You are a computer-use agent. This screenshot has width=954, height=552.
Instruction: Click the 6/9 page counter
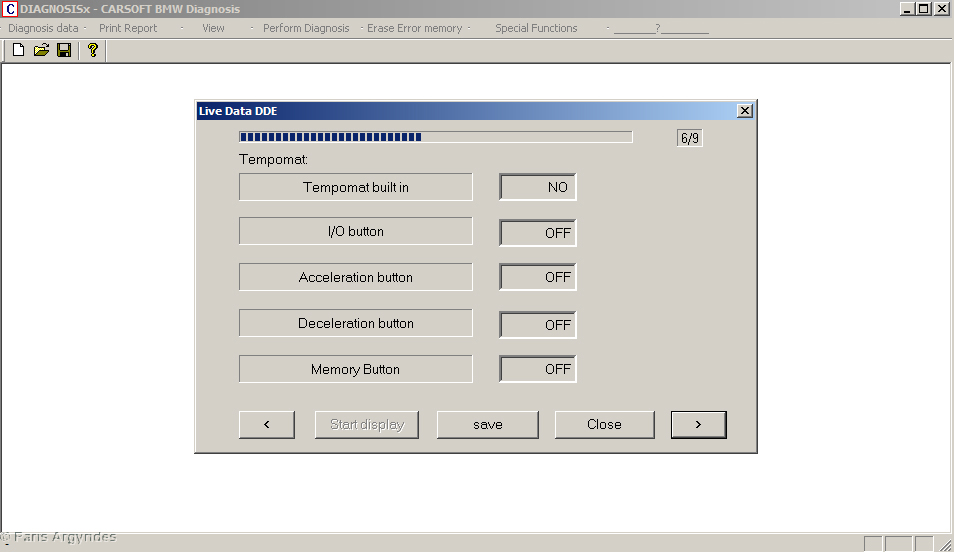point(689,138)
